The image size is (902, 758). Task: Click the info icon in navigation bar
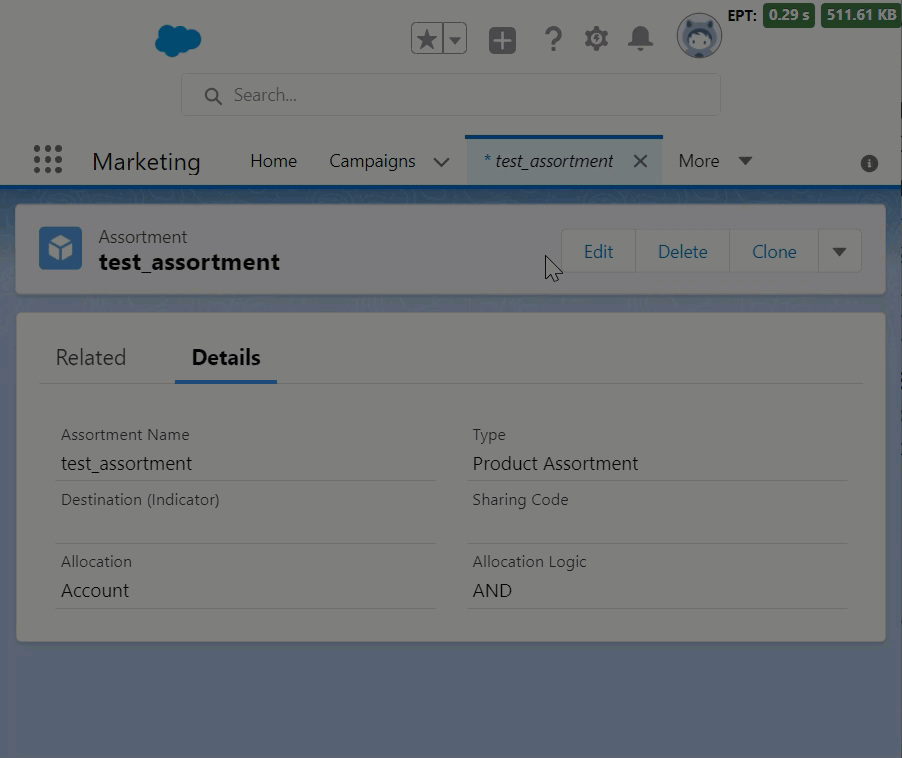click(x=869, y=163)
